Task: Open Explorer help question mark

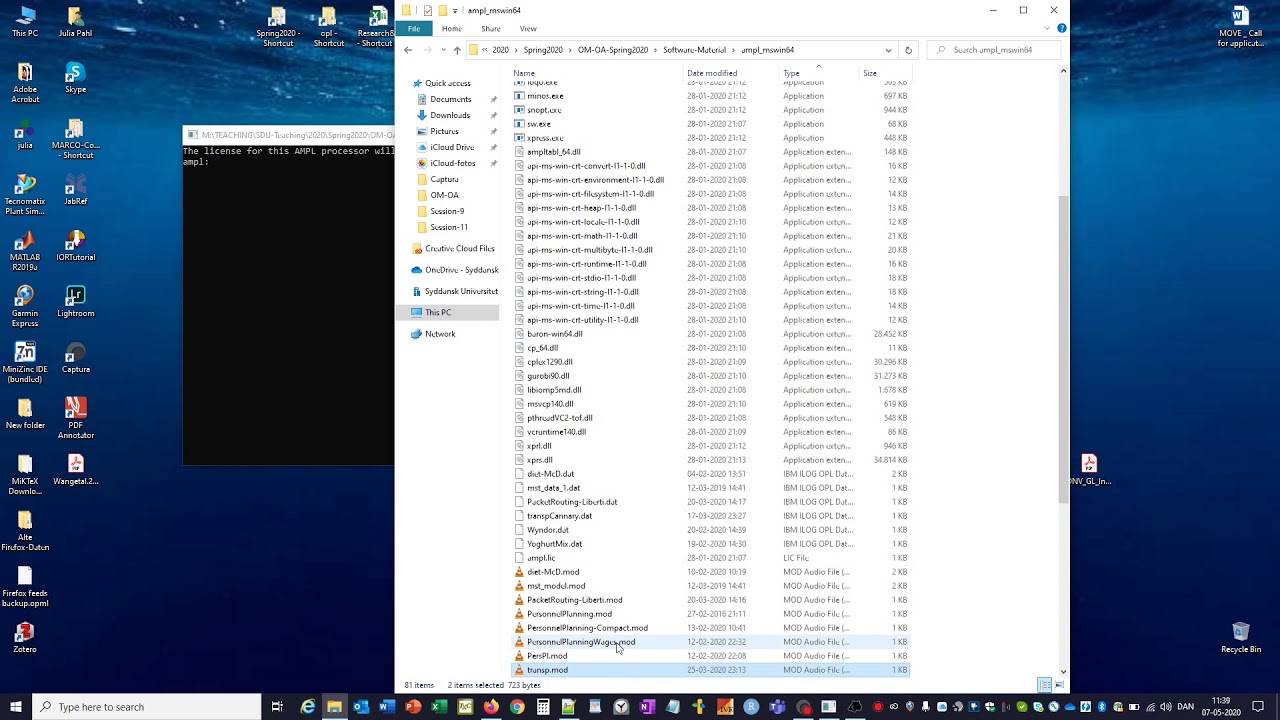Action: coord(1062,29)
